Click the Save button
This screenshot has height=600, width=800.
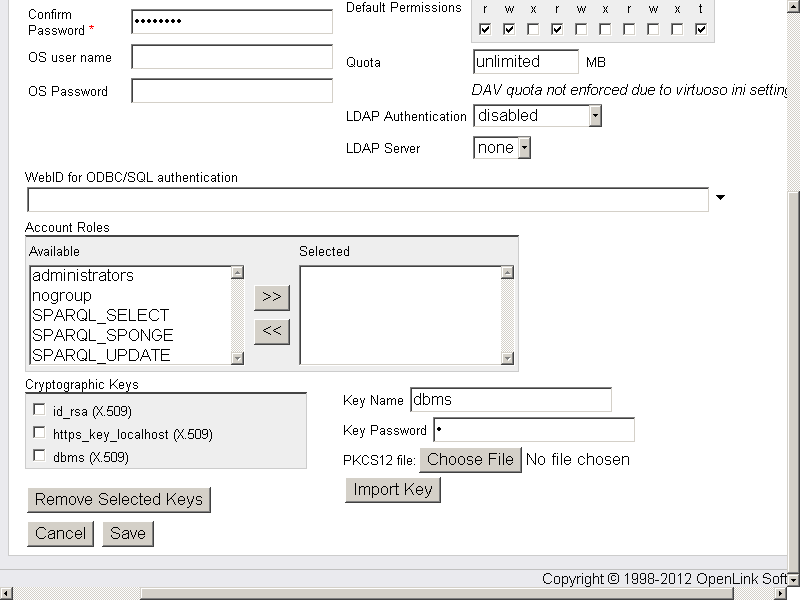(x=127, y=533)
